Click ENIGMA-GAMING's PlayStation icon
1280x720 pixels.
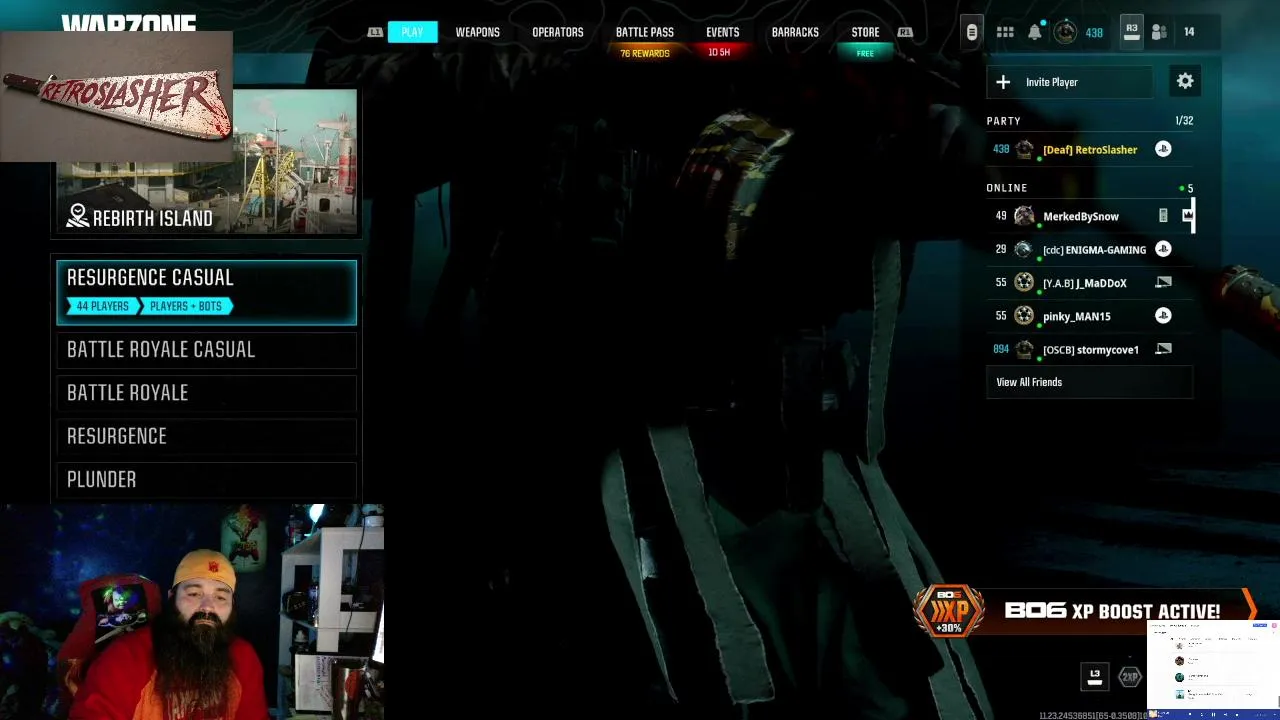click(1163, 249)
